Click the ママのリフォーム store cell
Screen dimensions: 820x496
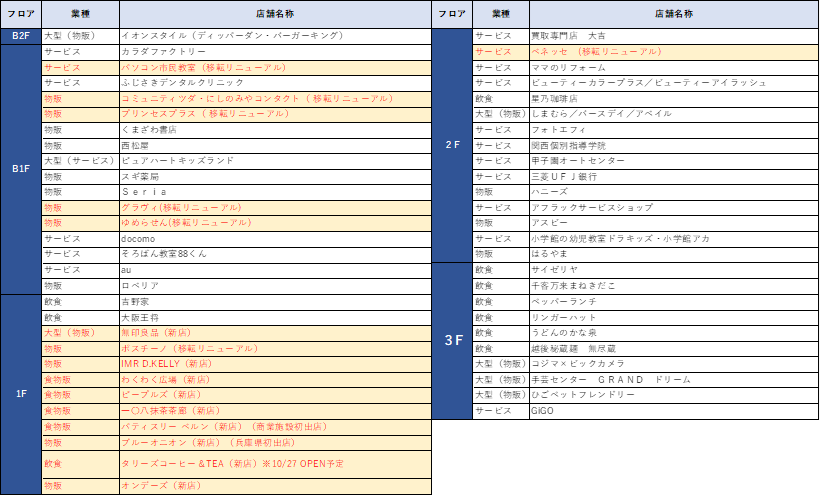coord(674,67)
